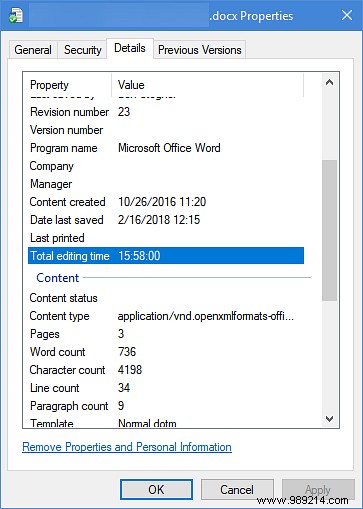Viewport: 363px width, 509px height.
Task: Open the Previous Versions tab
Action: click(x=199, y=50)
